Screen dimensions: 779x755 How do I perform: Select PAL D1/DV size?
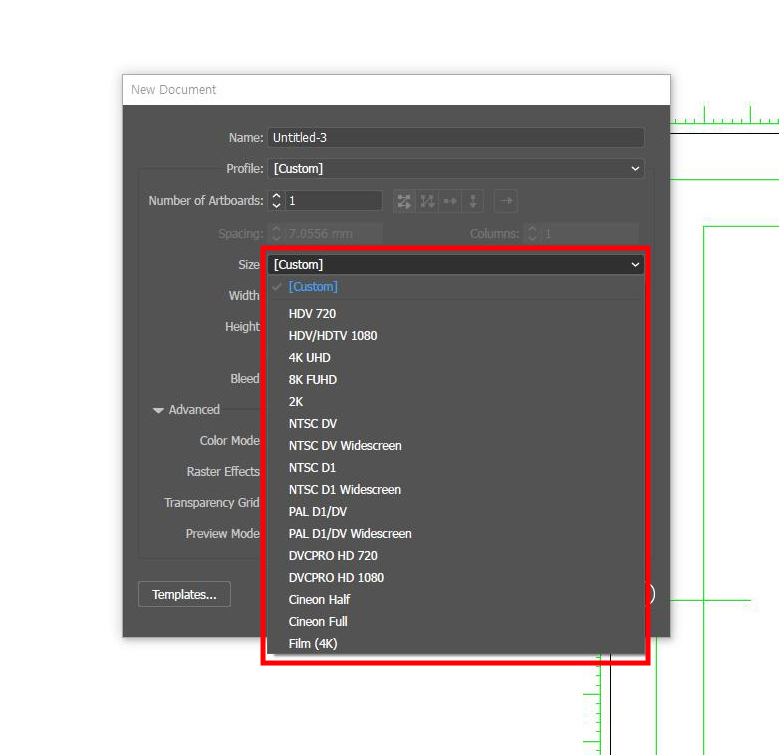[x=456, y=512]
